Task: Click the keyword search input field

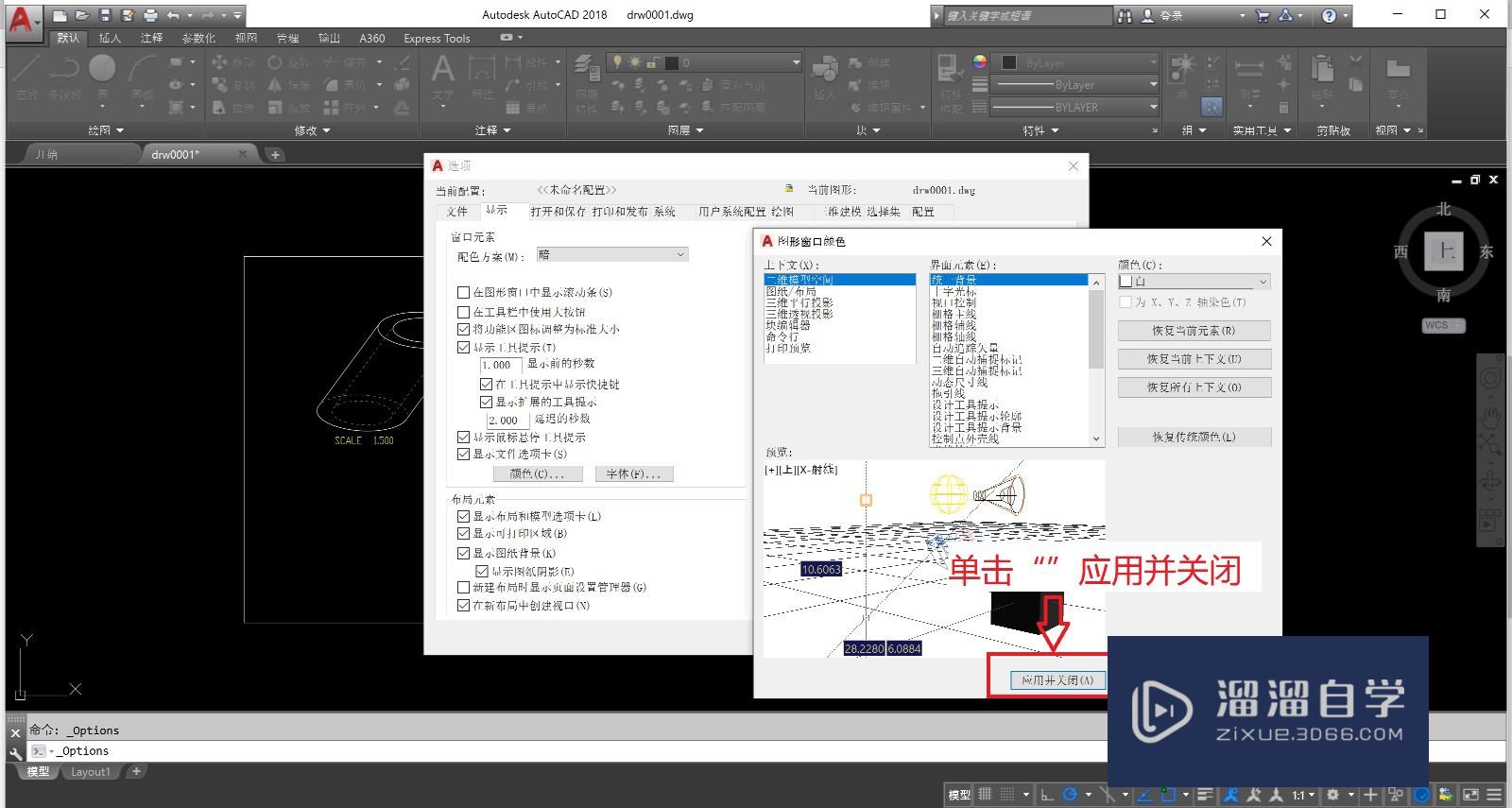Action: coord(1028,16)
